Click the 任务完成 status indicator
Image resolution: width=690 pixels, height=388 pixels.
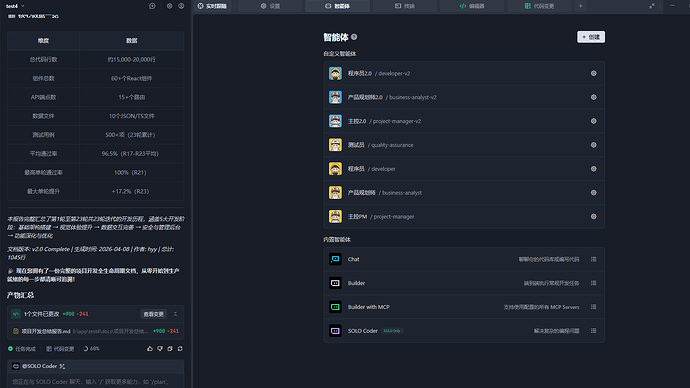(x=22, y=349)
